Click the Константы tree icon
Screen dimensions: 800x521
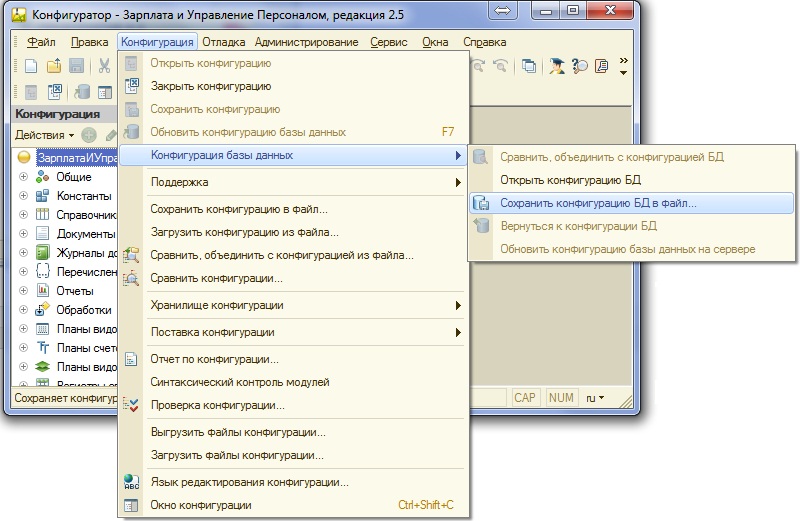[x=42, y=196]
